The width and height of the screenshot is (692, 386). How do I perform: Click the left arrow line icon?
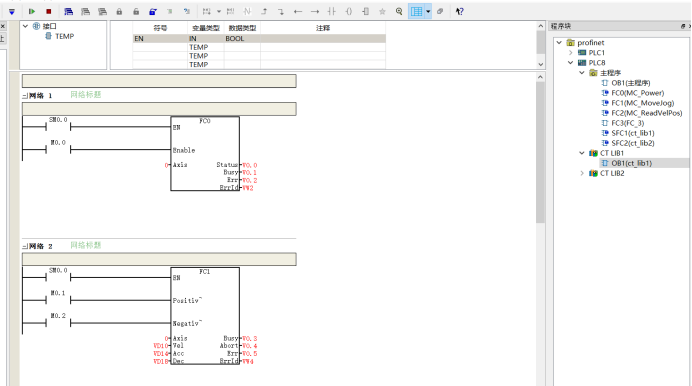click(298, 11)
